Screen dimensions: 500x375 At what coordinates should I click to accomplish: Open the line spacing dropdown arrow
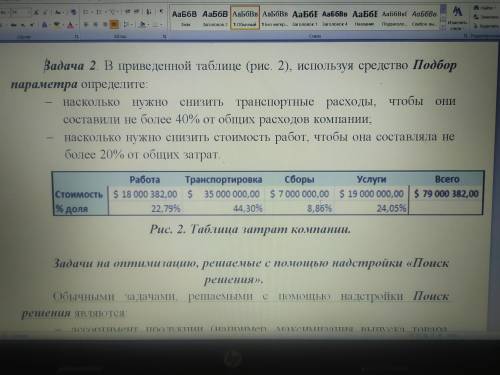coord(132,25)
